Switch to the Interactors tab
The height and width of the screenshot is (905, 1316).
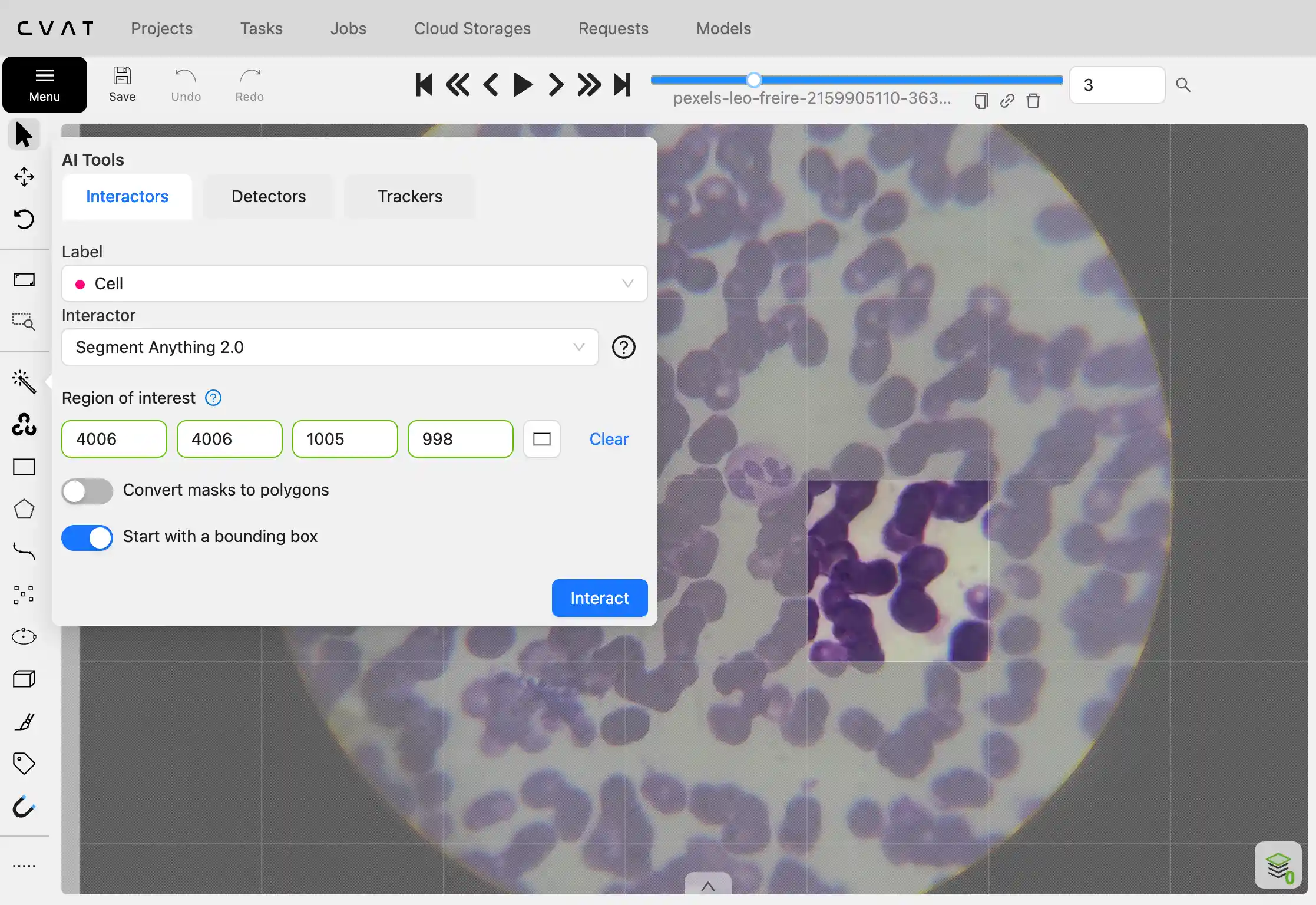click(x=127, y=196)
